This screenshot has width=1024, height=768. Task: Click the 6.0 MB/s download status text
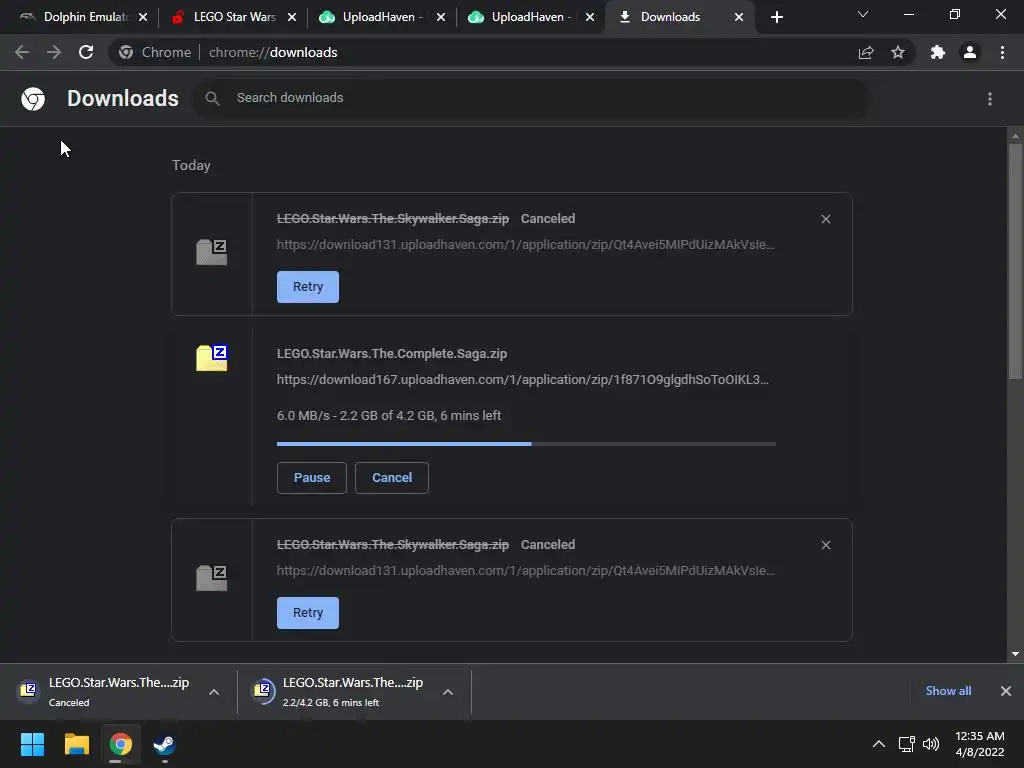389,415
